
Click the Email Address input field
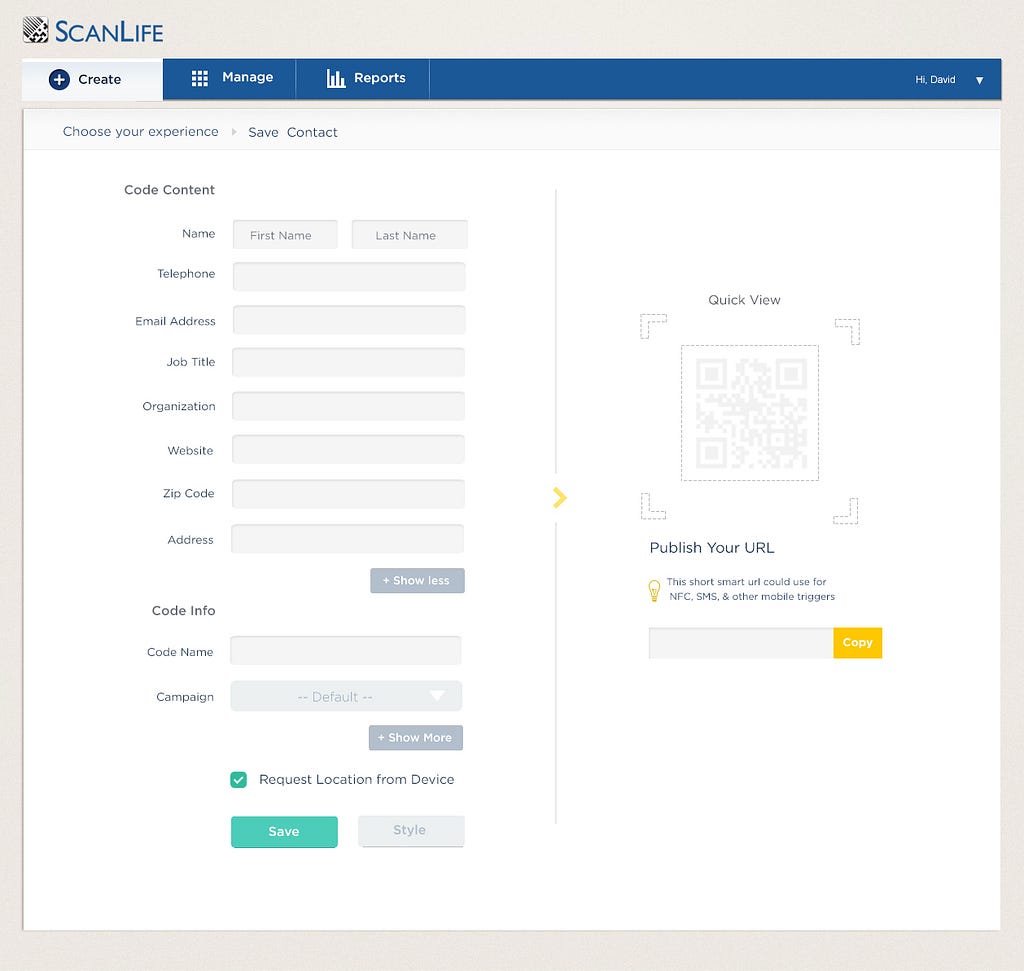coord(349,320)
